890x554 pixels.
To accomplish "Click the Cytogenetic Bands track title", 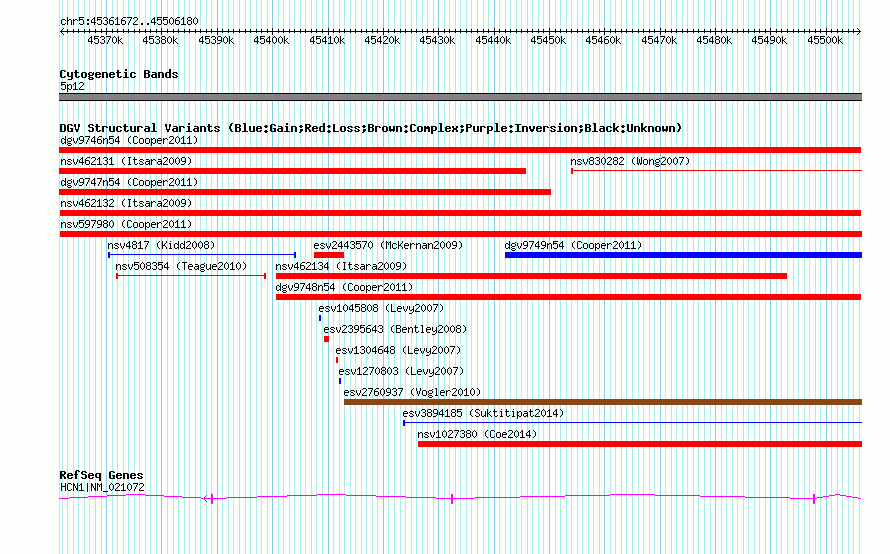I will [x=119, y=74].
